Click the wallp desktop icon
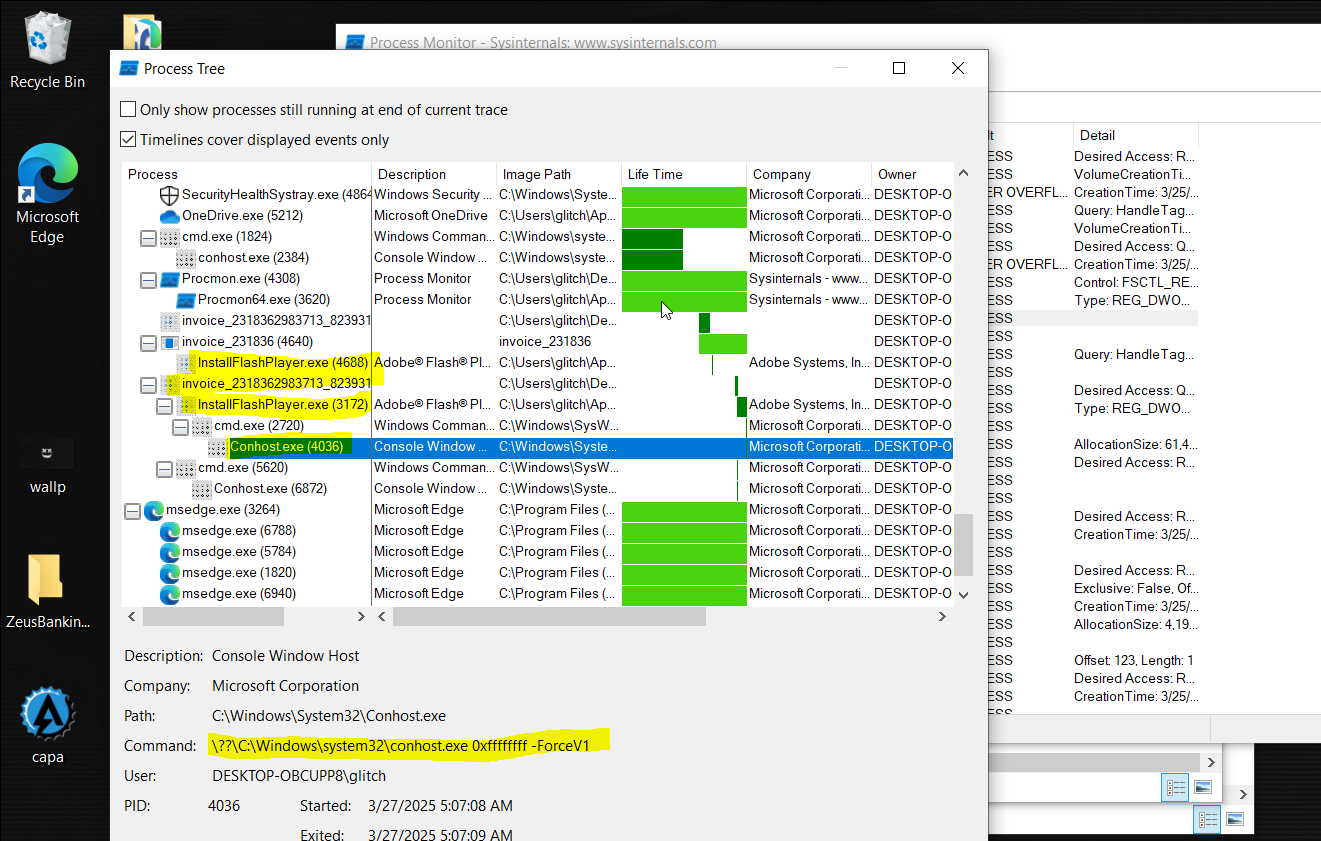This screenshot has height=841, width=1321. [47, 455]
